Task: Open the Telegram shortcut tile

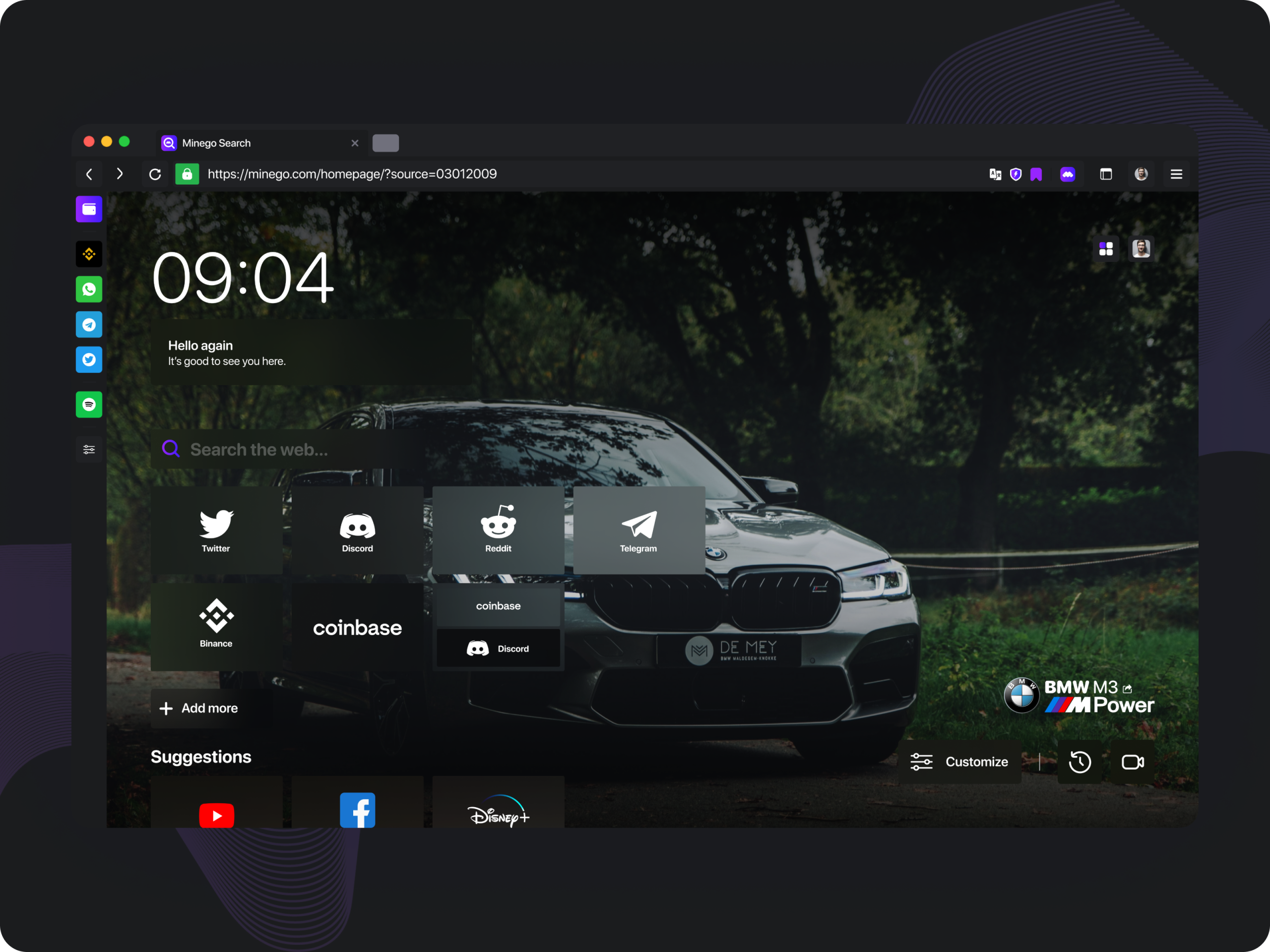Action: (x=639, y=530)
